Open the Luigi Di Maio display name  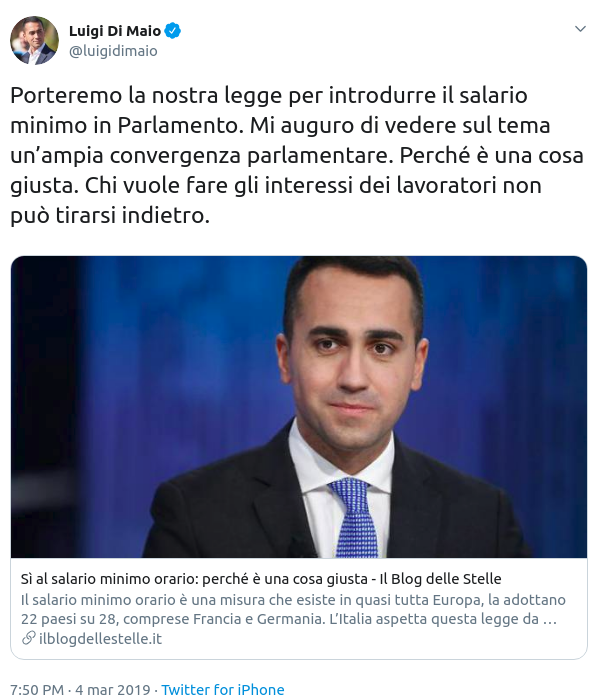coord(115,31)
